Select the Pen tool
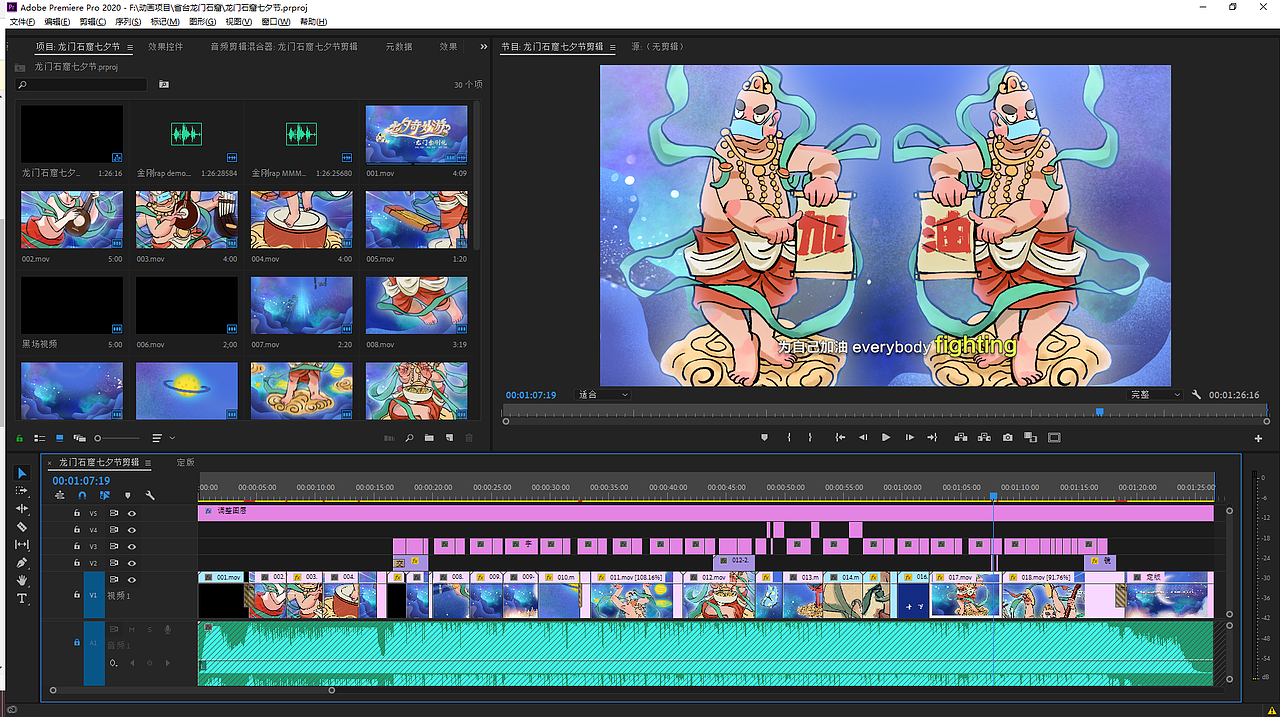This screenshot has height=717, width=1280. [x=22, y=563]
